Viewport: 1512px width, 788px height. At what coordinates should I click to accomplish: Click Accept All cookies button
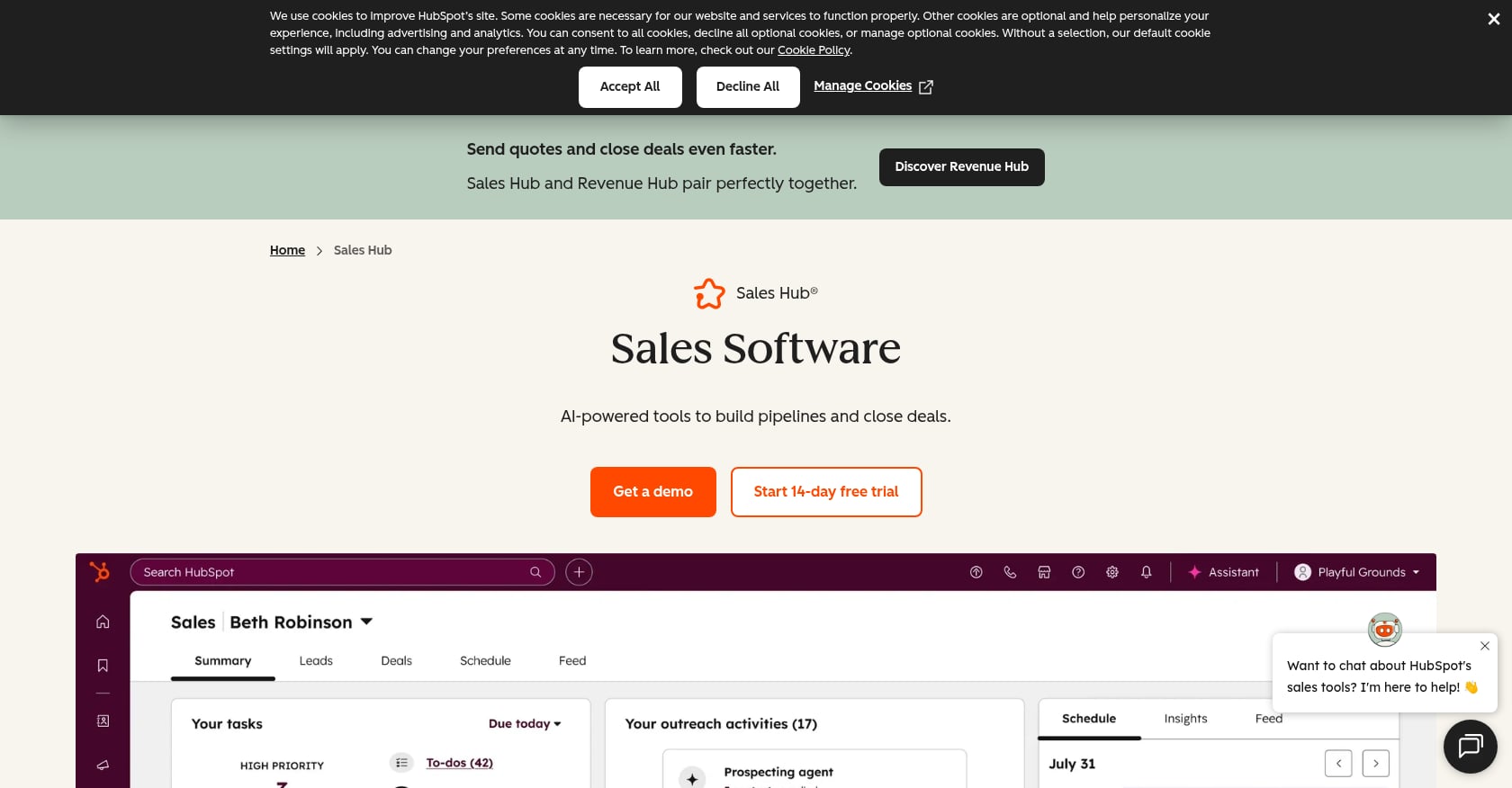pyautogui.click(x=630, y=87)
